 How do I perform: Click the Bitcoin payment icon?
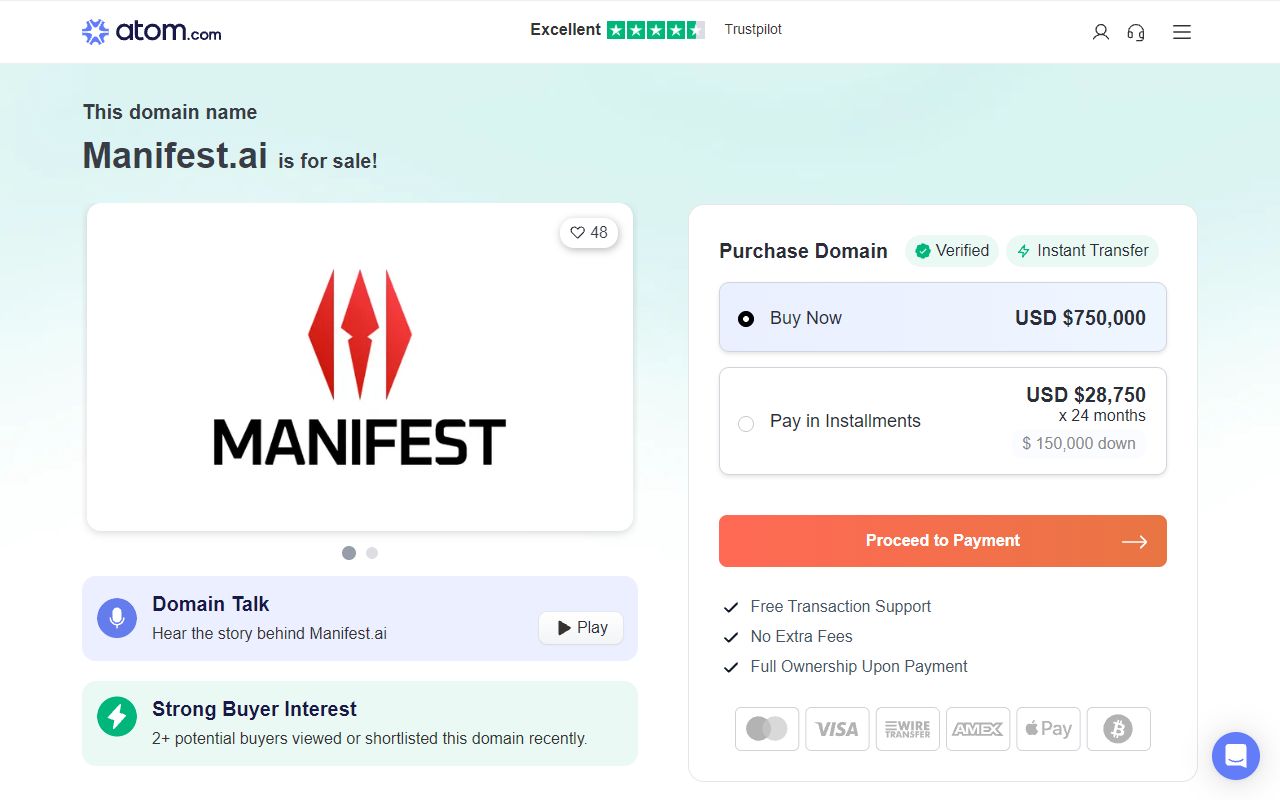[x=1118, y=729]
